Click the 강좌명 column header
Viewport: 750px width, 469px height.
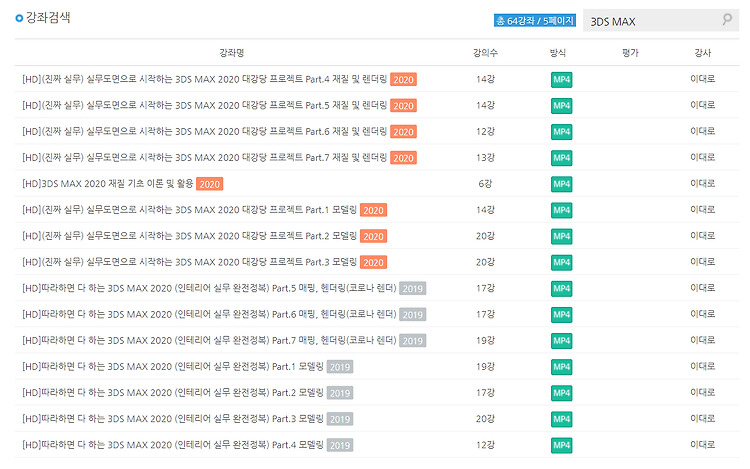[x=232, y=53]
